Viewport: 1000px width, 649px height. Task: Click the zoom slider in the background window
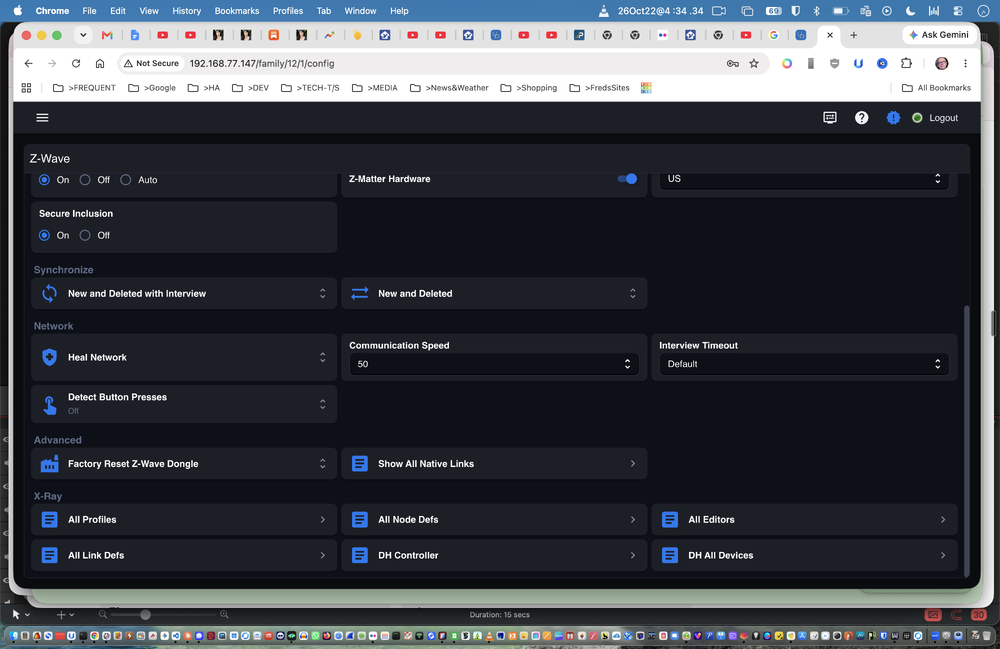pos(145,615)
